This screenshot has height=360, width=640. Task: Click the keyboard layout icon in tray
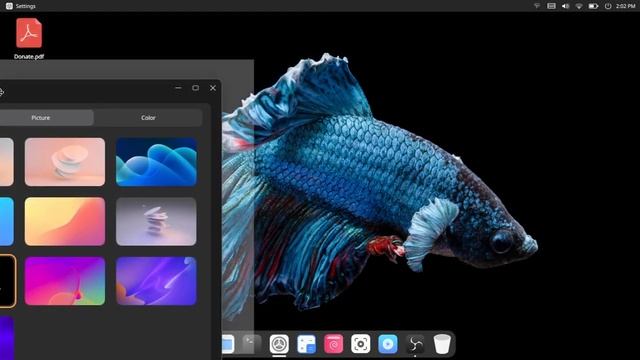point(551,6)
